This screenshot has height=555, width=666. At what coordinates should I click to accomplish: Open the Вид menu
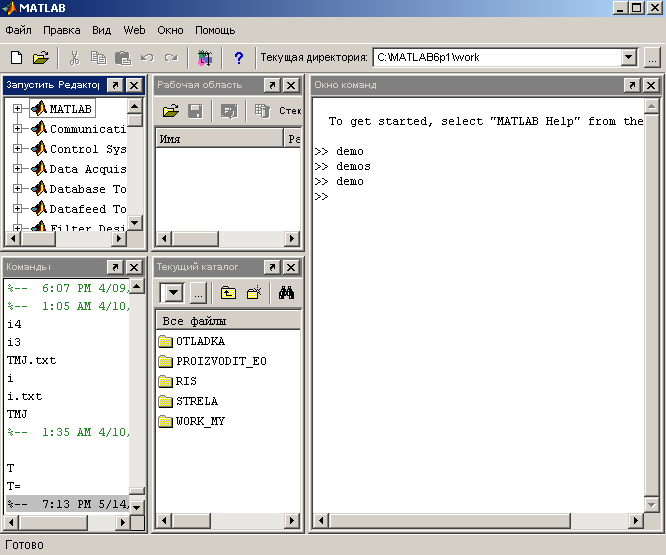tap(102, 30)
